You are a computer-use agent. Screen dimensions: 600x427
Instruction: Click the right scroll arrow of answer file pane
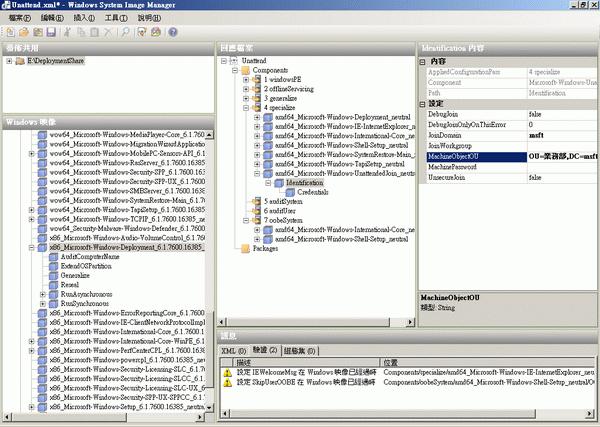click(411, 322)
